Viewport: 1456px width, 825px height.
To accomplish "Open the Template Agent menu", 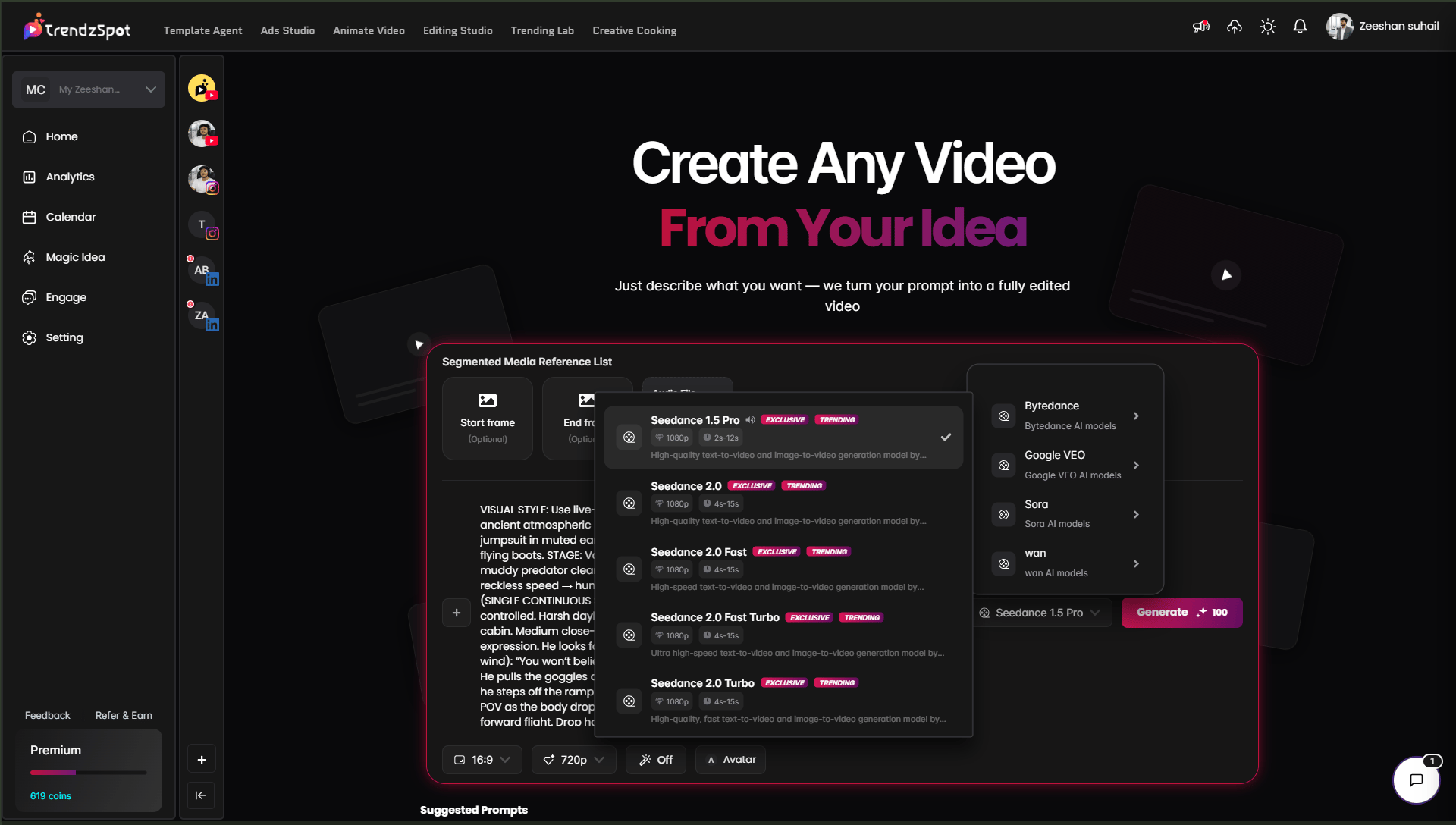I will (202, 30).
